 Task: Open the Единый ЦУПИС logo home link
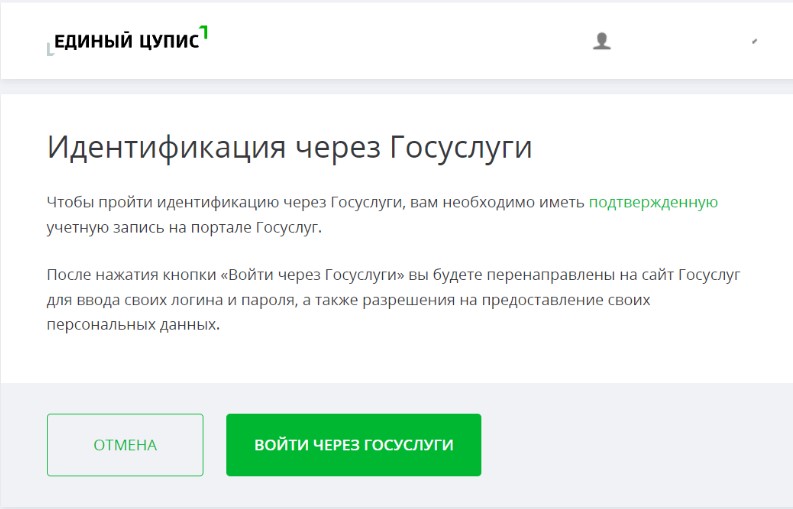click(x=127, y=40)
